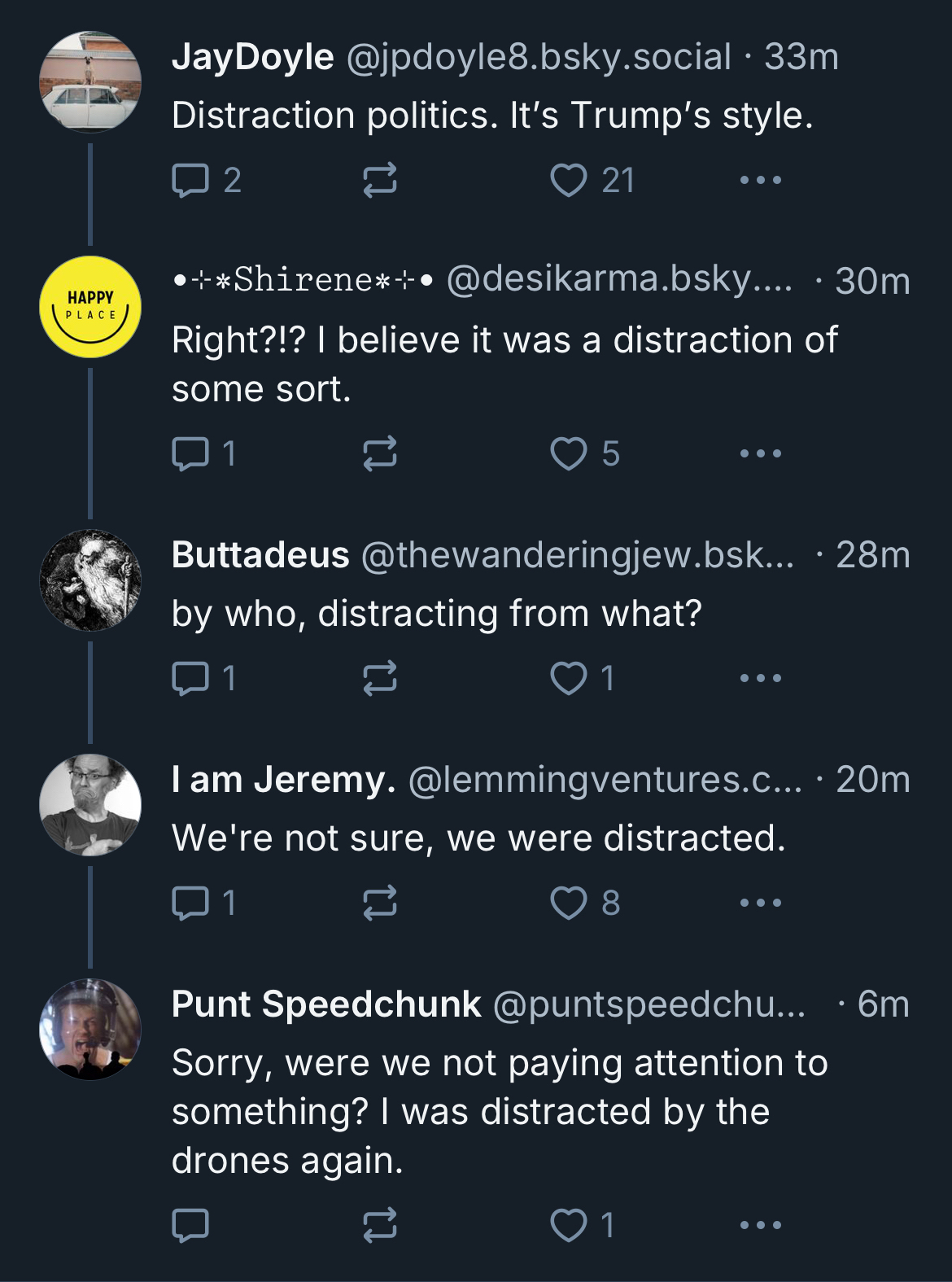The image size is (952, 1282).
Task: Repost Shirene's distraction post
Action: pyautogui.click(x=379, y=454)
